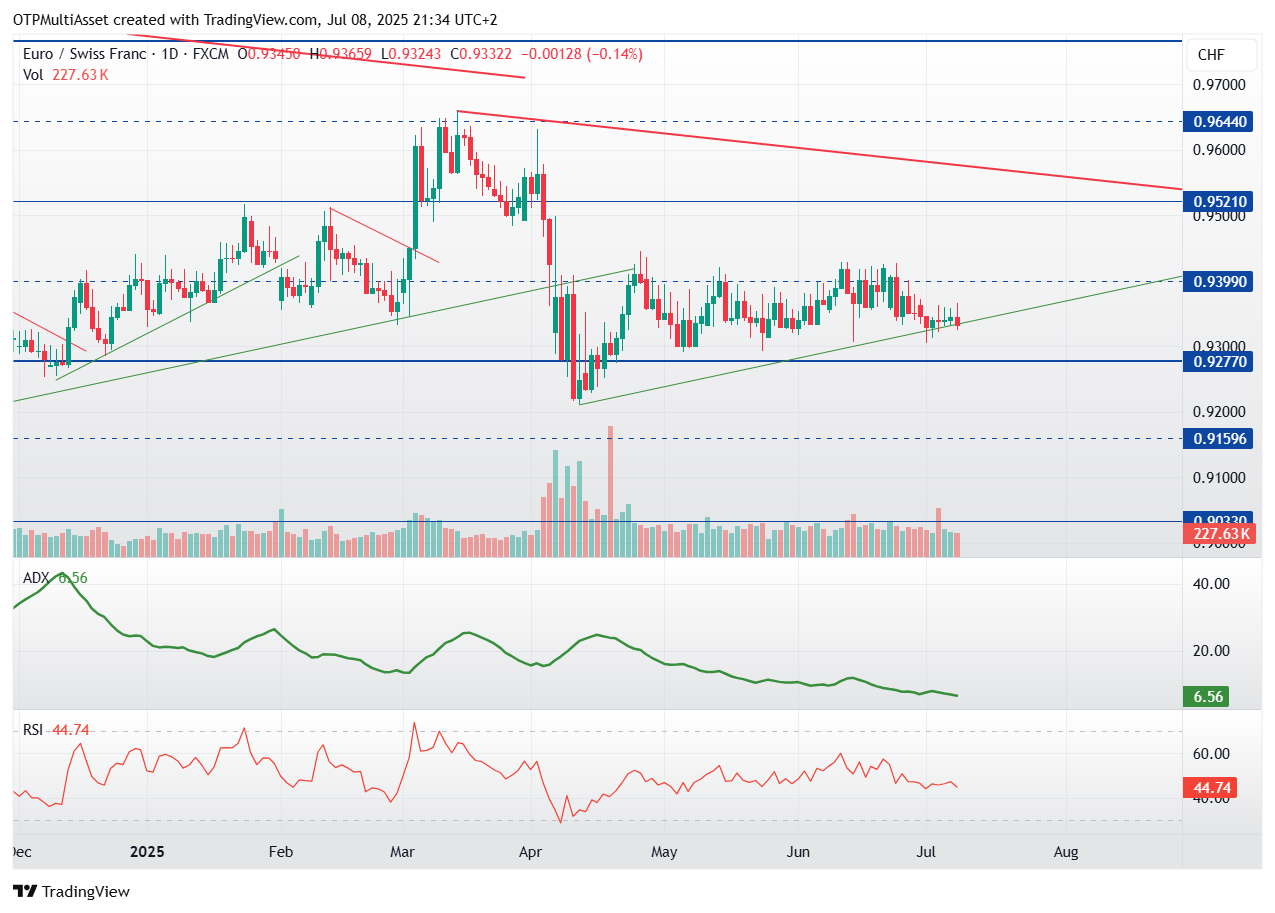Viewport: 1275px width, 913px height.
Task: Click the 0.91000 price axis tick
Action: point(1220,477)
